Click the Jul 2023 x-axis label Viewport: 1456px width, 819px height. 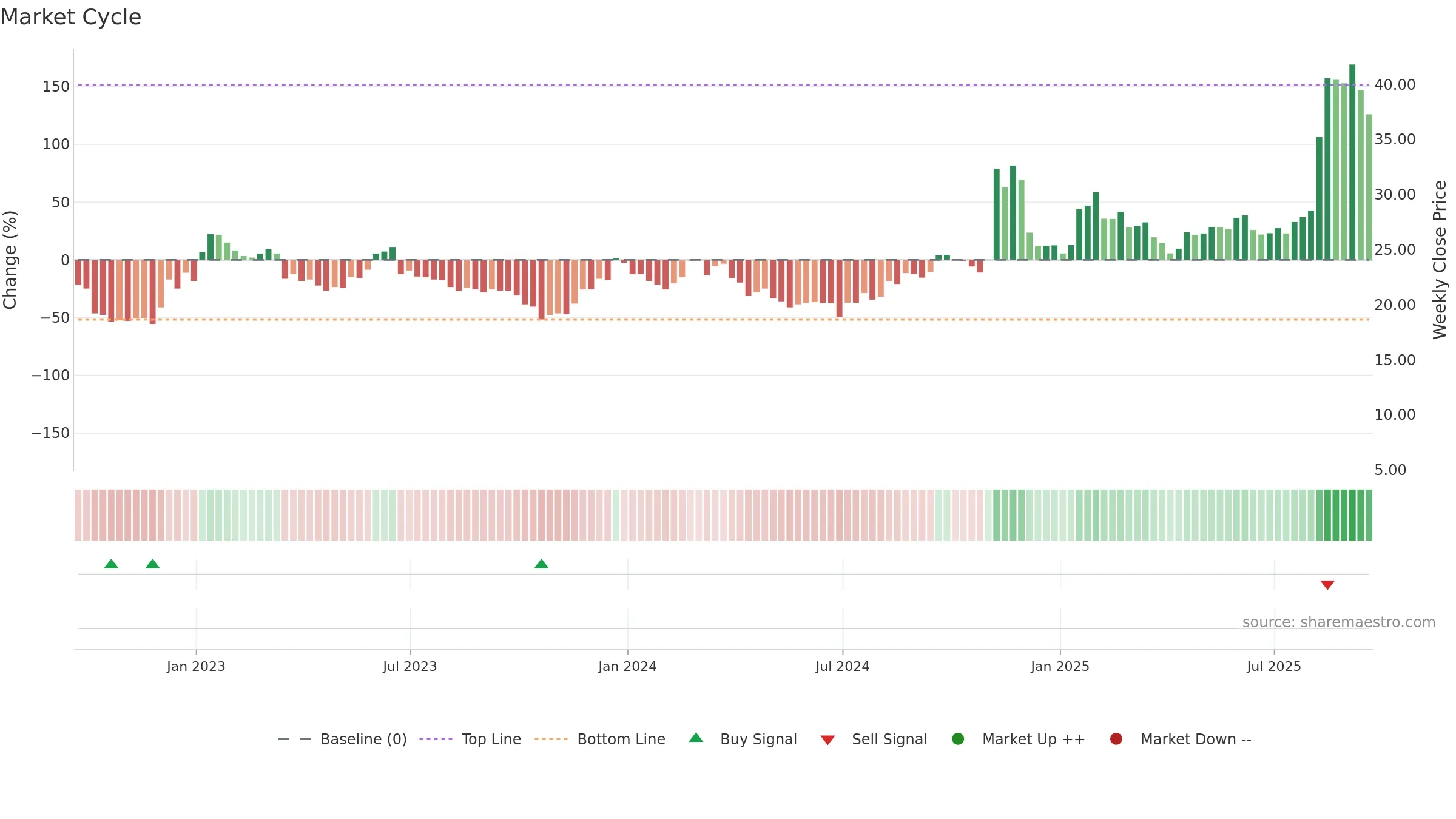tap(410, 666)
